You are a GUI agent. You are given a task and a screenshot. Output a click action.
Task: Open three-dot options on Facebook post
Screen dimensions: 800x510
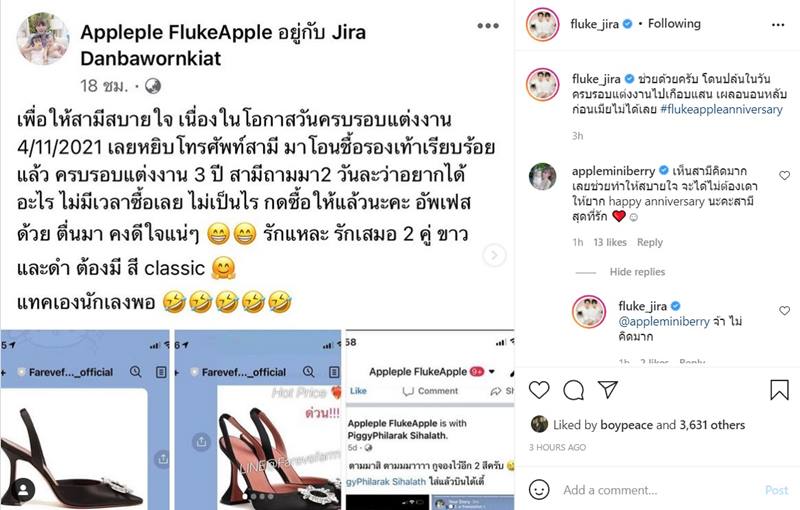pyautogui.click(x=488, y=26)
